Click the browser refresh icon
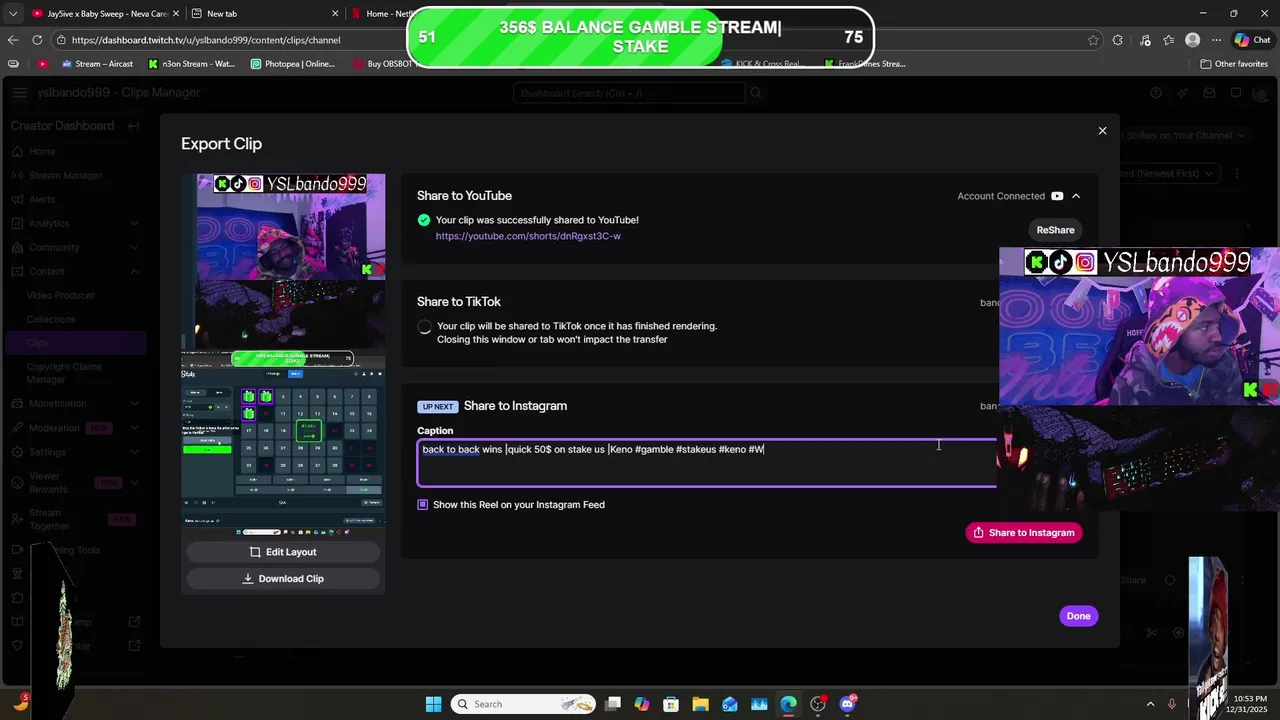The height and width of the screenshot is (720, 1280). pyautogui.click(x=37, y=40)
